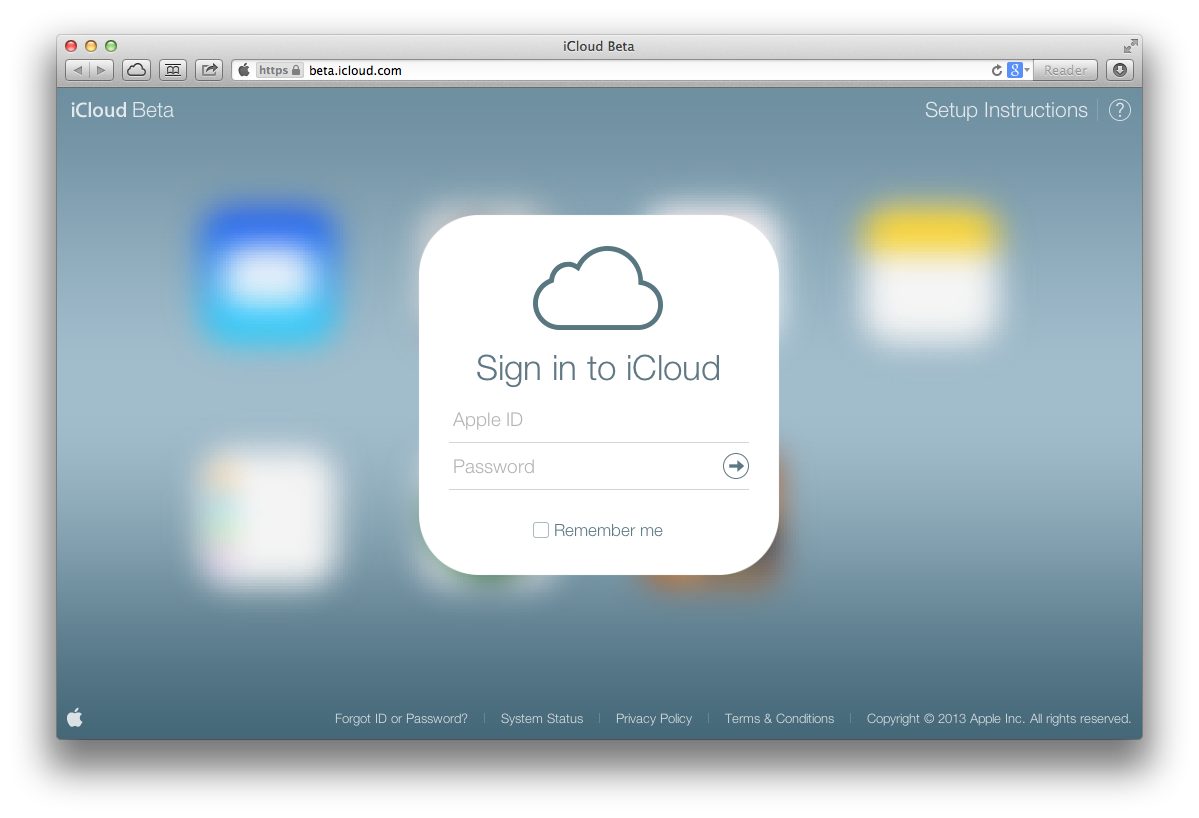This screenshot has width=1199, height=818.
Task: Click the back navigation arrow
Action: pyautogui.click(x=77, y=70)
